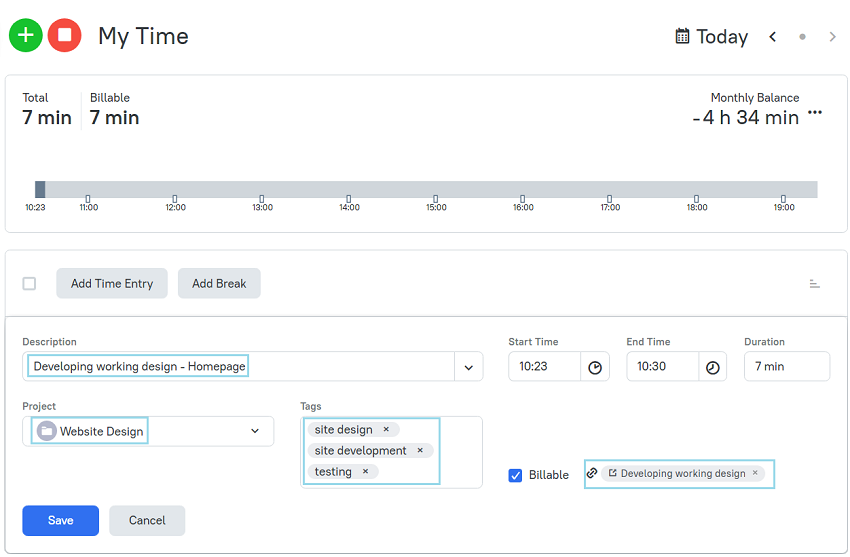The image size is (850, 557).
Task: Remove the site design tag
Action: (386, 429)
